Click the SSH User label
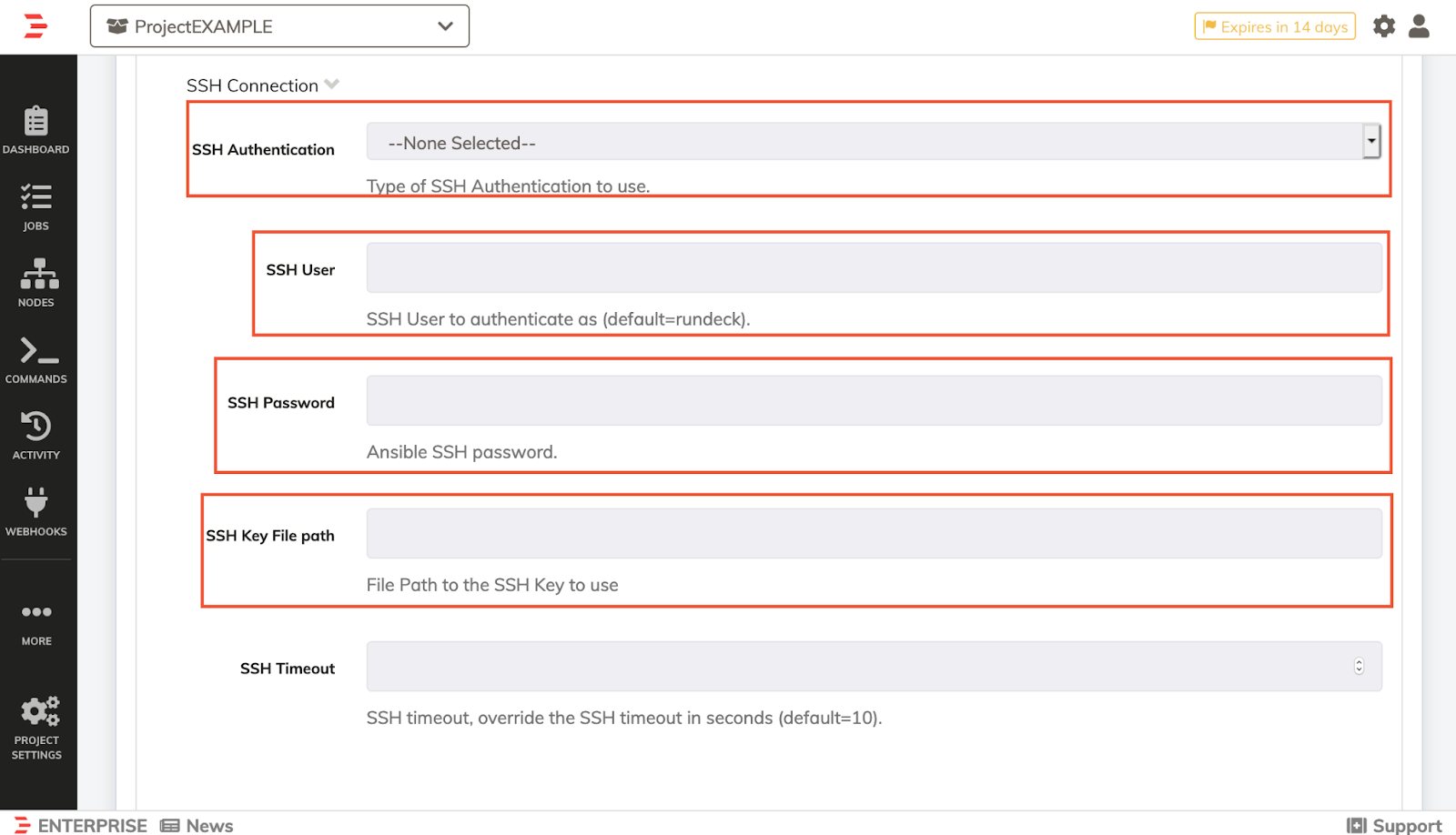Viewport: 1456px width, 835px height. [x=300, y=270]
